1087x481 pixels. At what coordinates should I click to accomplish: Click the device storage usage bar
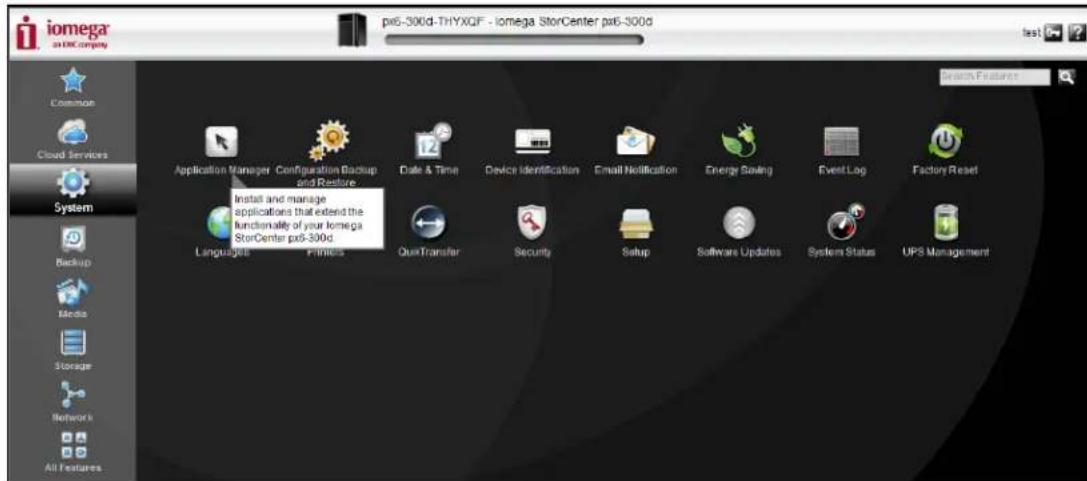click(x=514, y=40)
